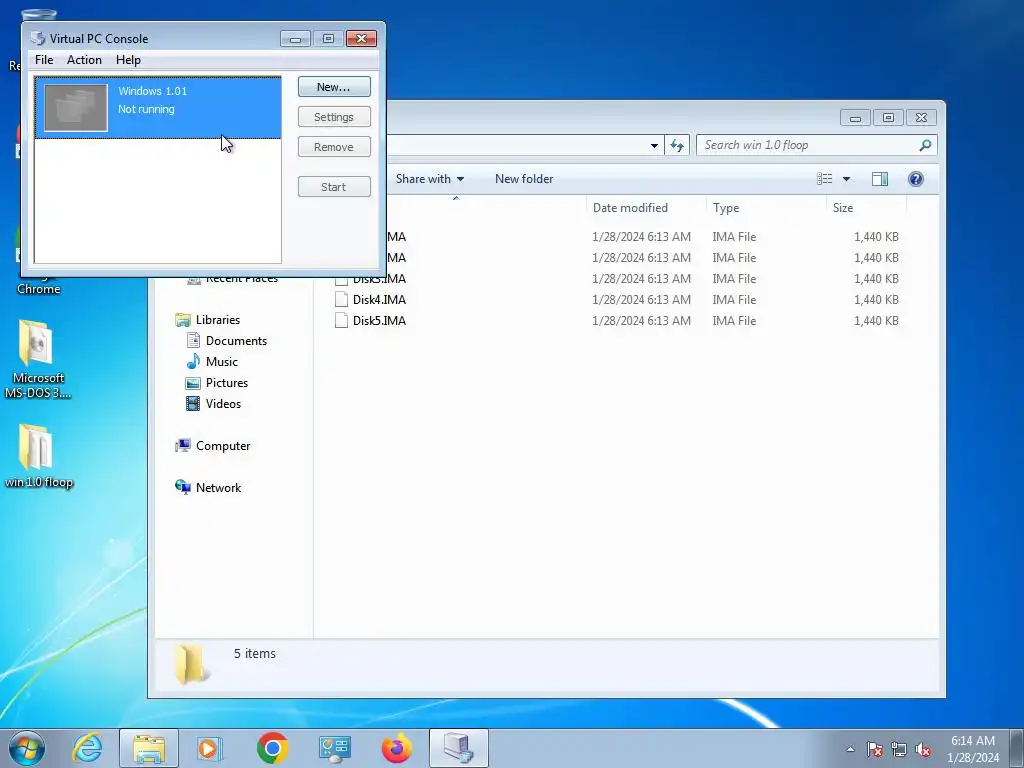Click the Virtual PC taskbar button
The height and width of the screenshot is (768, 1024).
point(458,748)
